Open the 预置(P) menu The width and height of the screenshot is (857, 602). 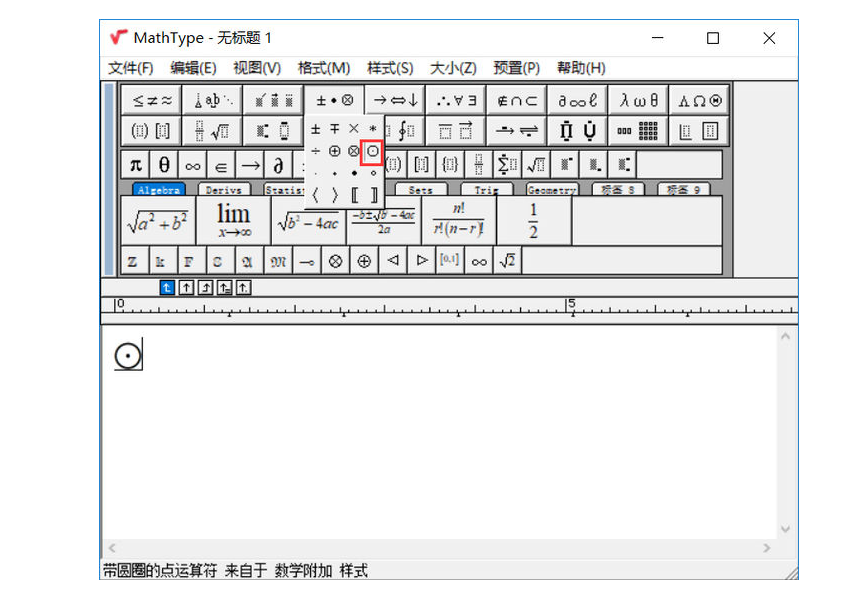click(x=516, y=68)
